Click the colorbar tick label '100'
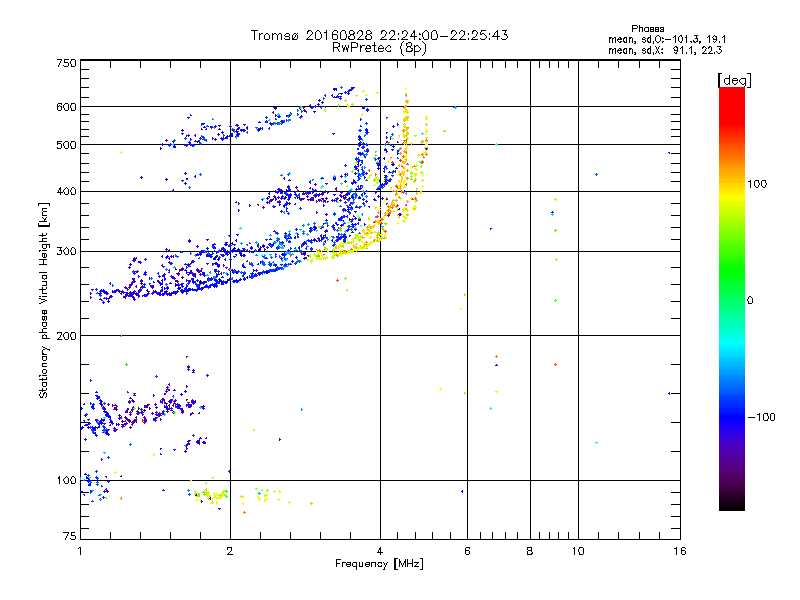The width and height of the screenshot is (800, 600). 757,184
